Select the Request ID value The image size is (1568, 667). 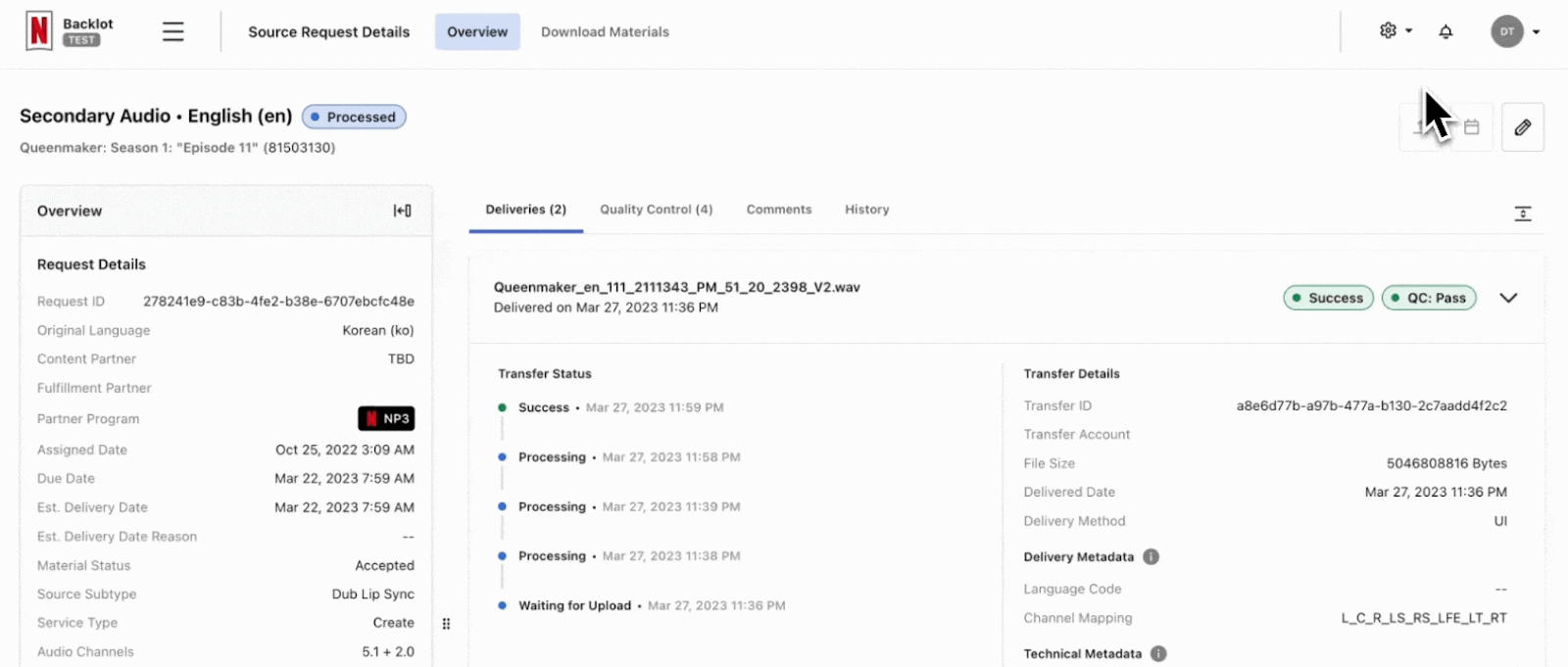pos(278,302)
